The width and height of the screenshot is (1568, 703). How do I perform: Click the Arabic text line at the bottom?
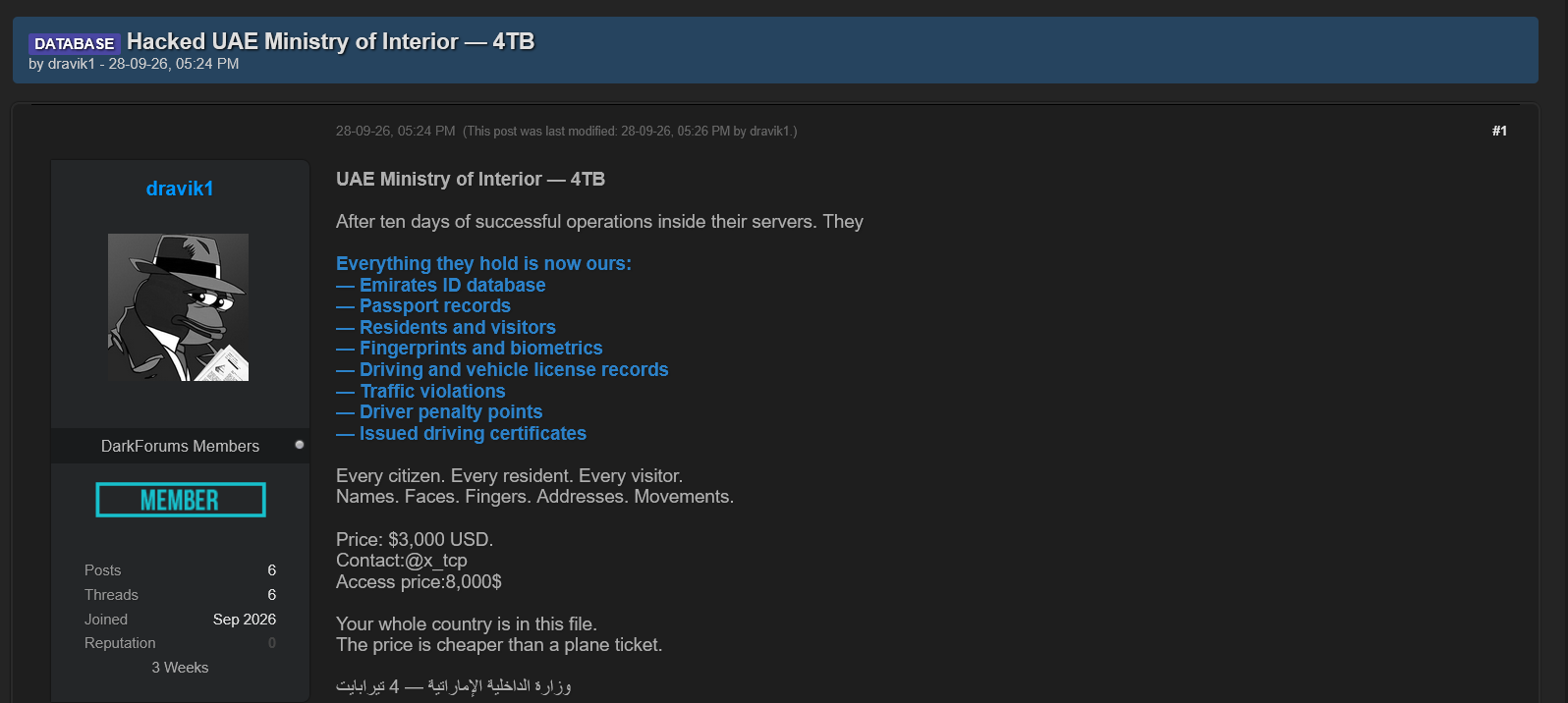coord(453,685)
